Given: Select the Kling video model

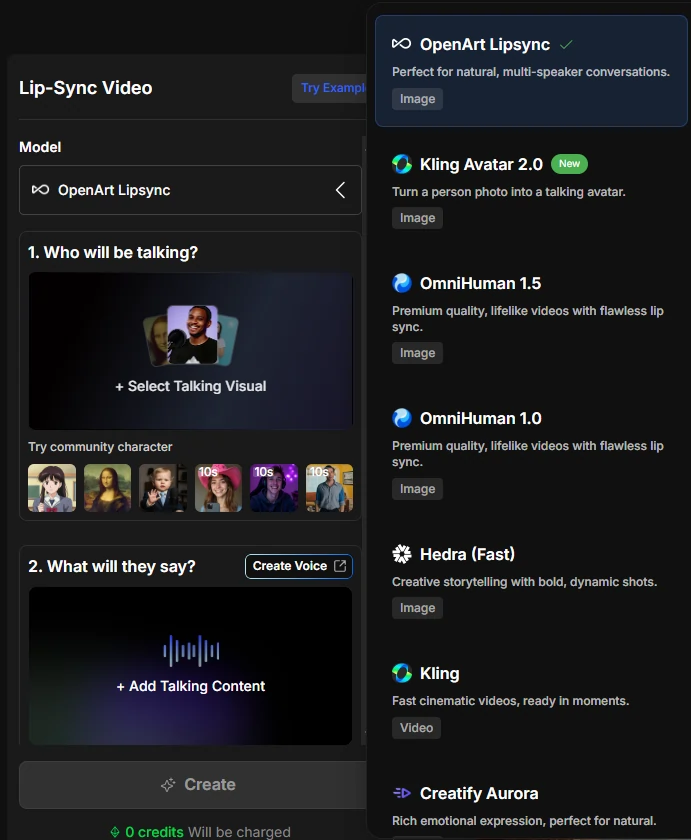Looking at the screenshot, I should 531,700.
